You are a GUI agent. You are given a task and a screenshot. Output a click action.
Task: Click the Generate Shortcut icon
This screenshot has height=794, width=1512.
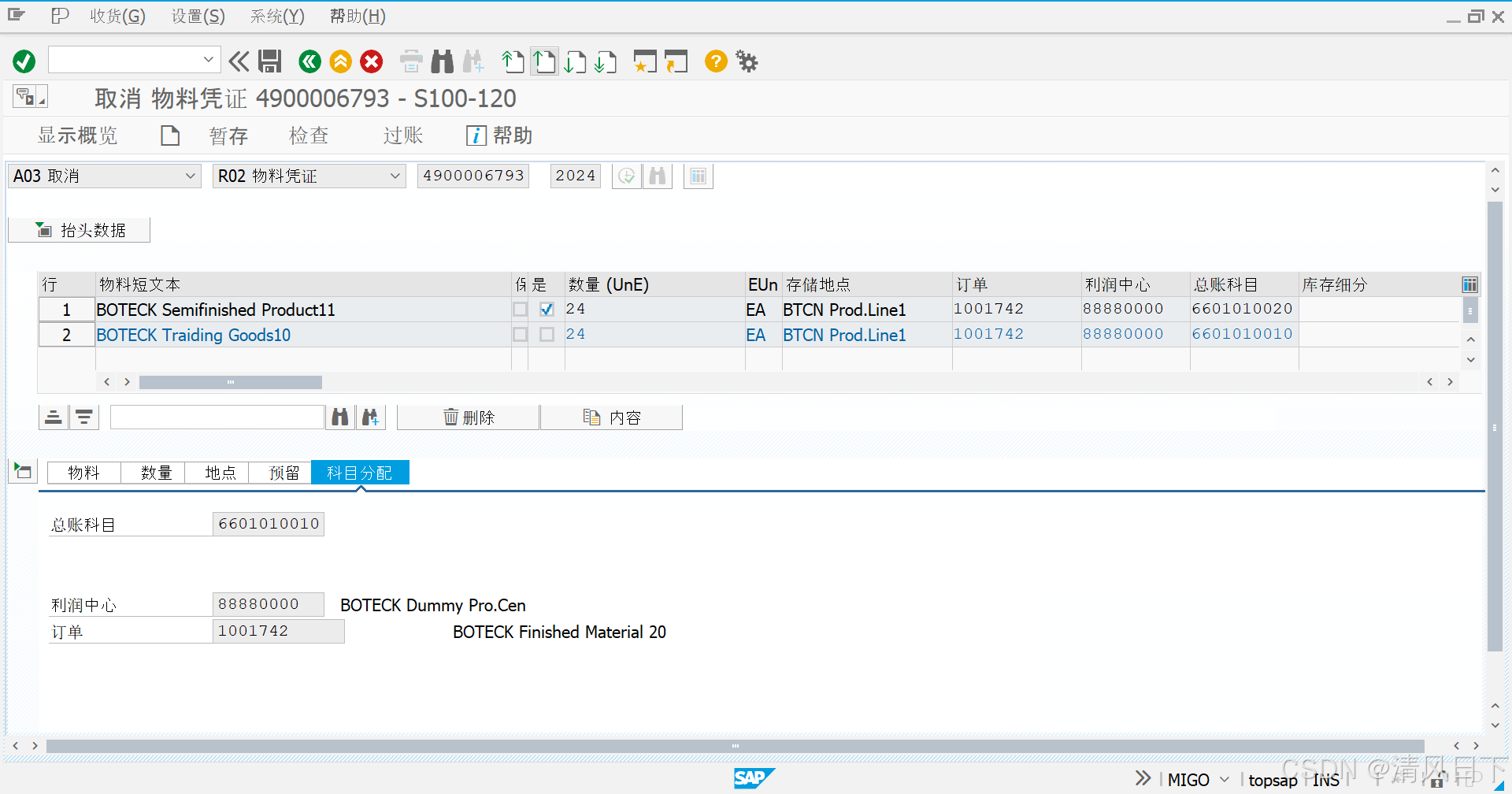coord(676,61)
